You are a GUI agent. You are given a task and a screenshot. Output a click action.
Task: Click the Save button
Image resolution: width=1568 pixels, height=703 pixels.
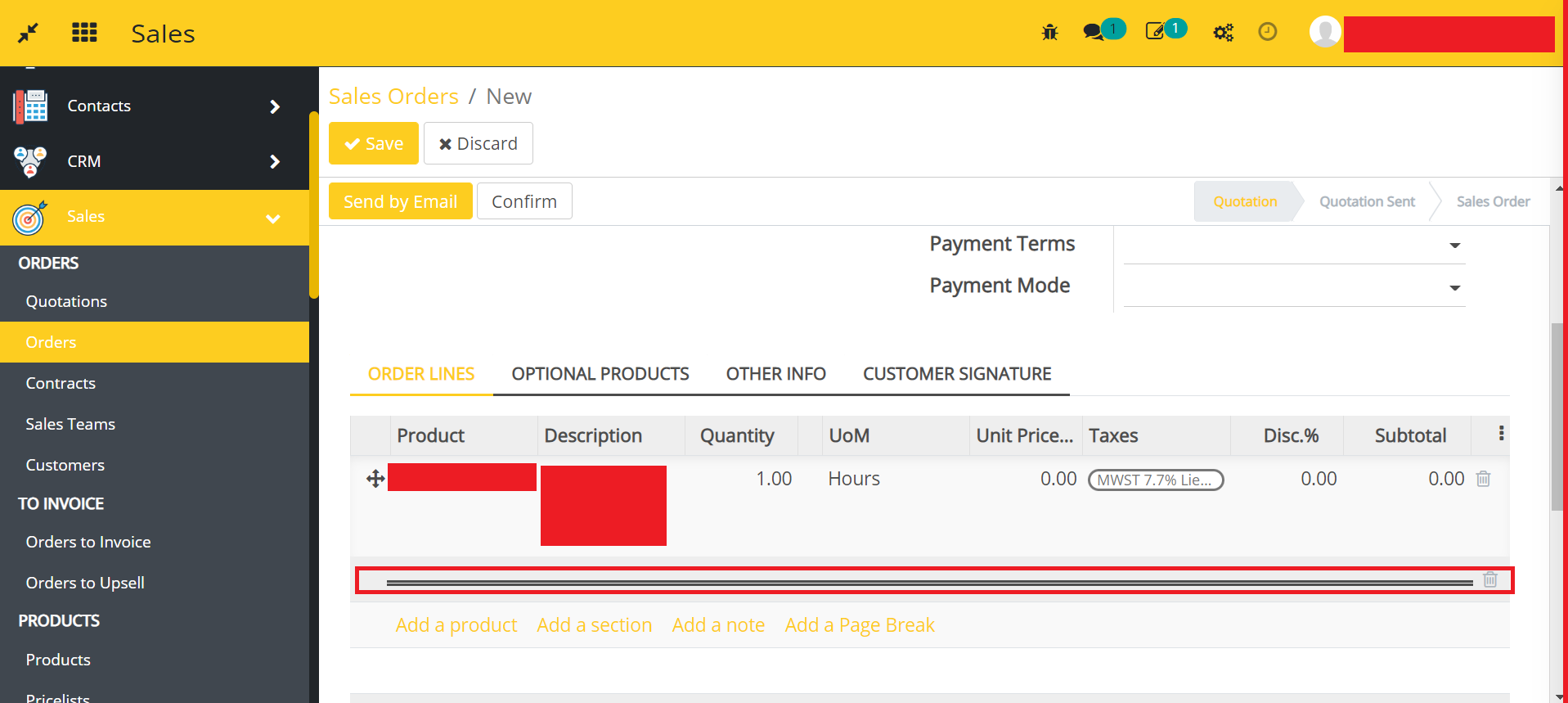tap(374, 143)
